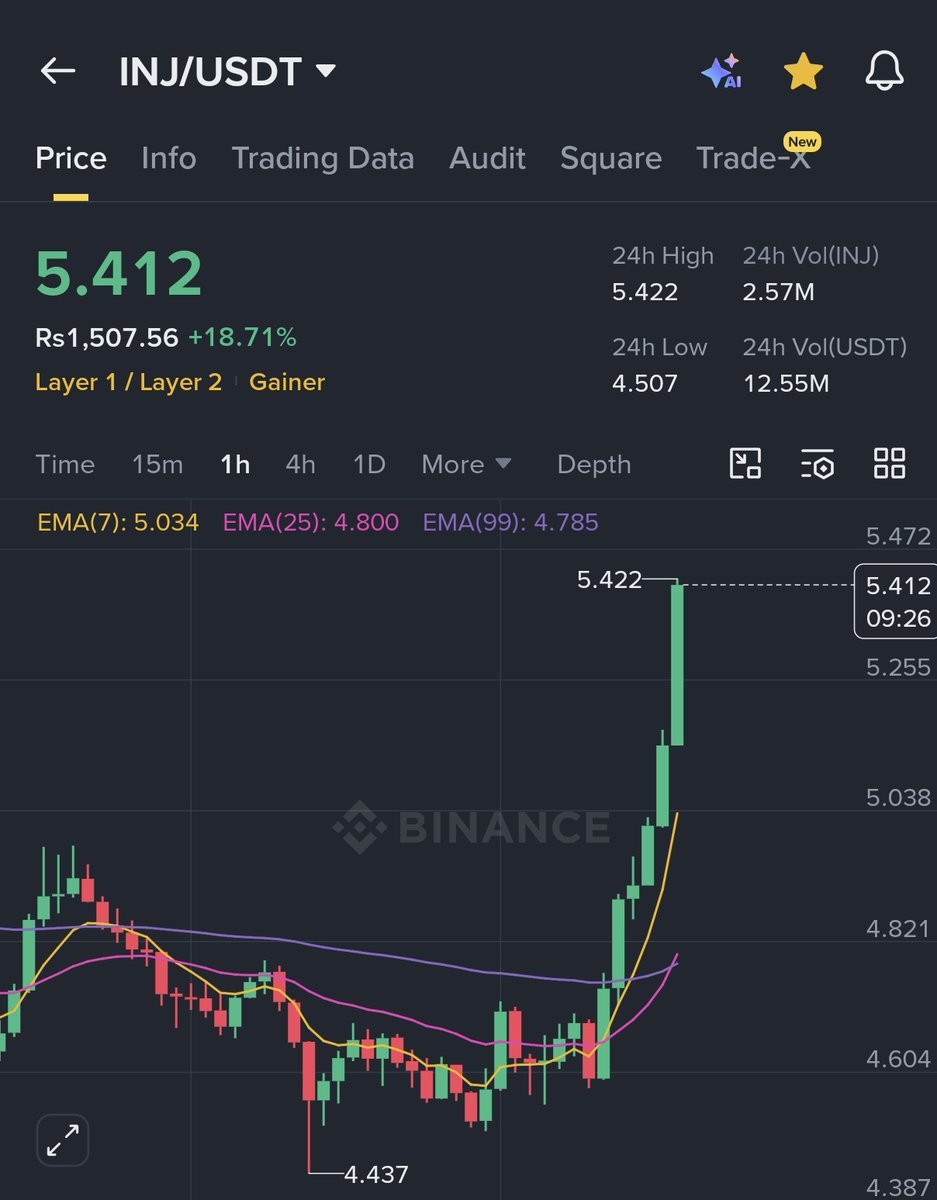Tap the 24h High value 5.422

pos(645,292)
